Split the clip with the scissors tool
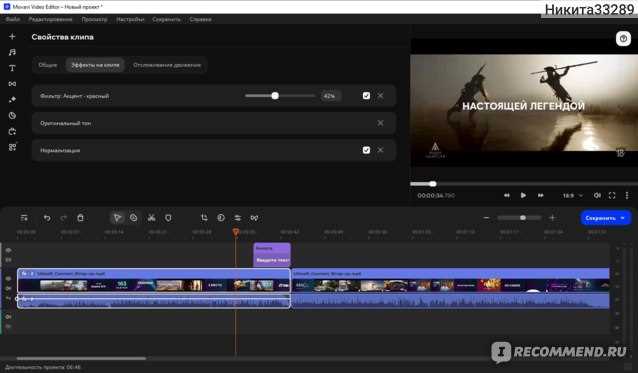This screenshot has width=638, height=373. 151,218
